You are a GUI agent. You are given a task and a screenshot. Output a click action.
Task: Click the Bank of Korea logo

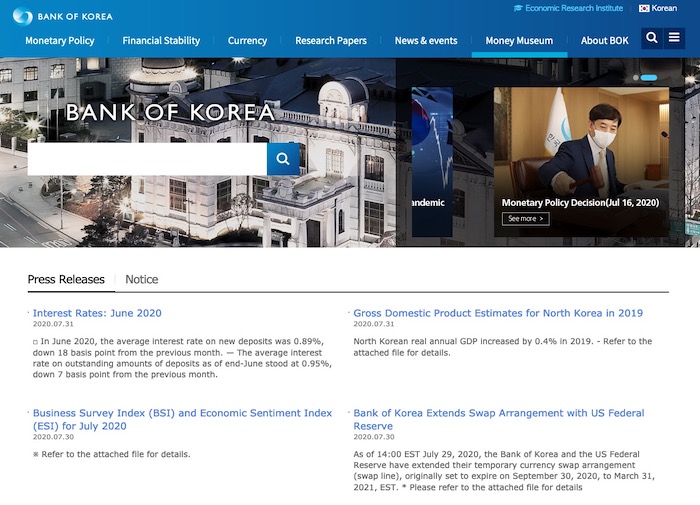coord(62,17)
